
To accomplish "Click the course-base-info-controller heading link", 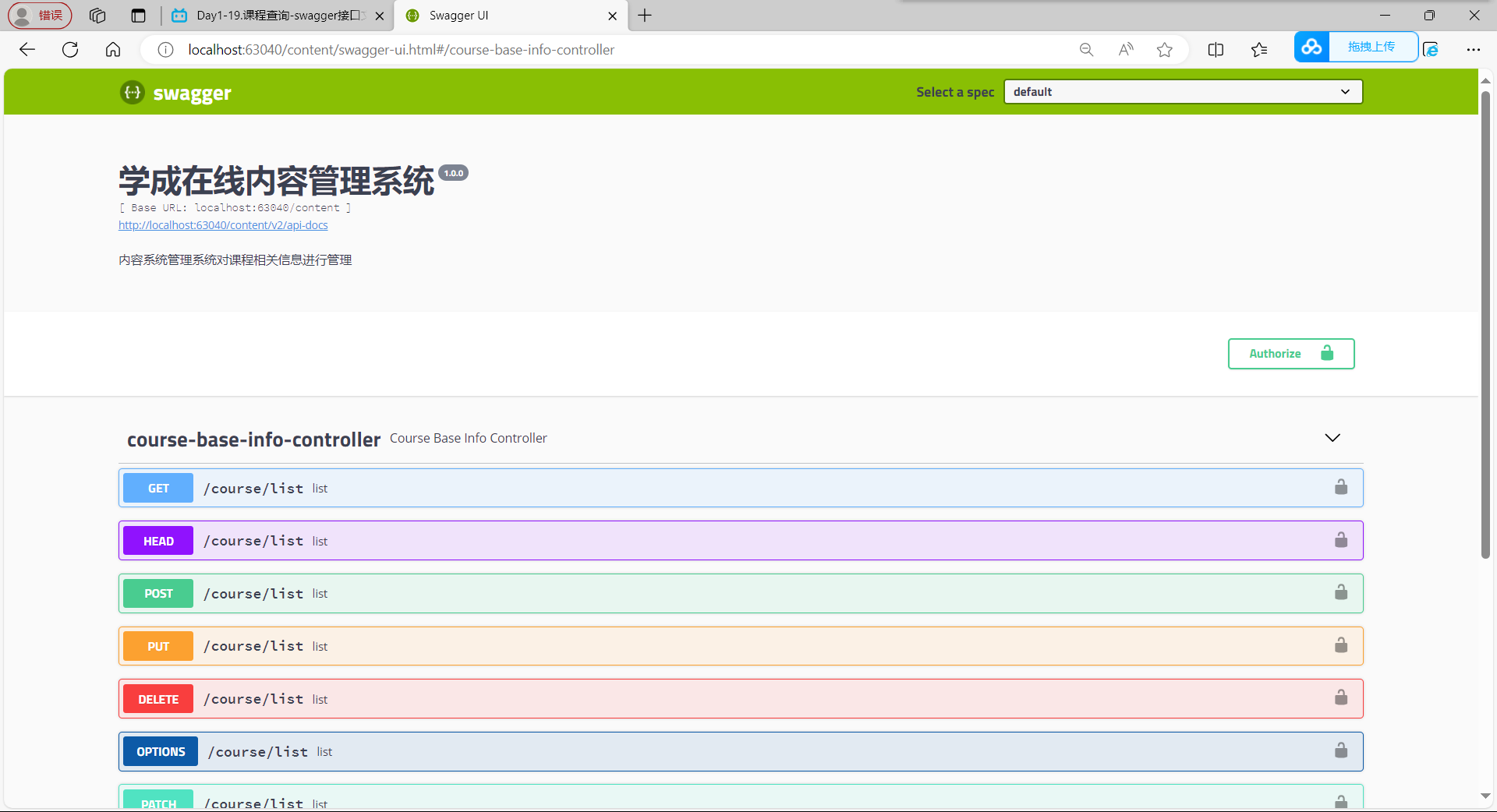I will point(253,440).
